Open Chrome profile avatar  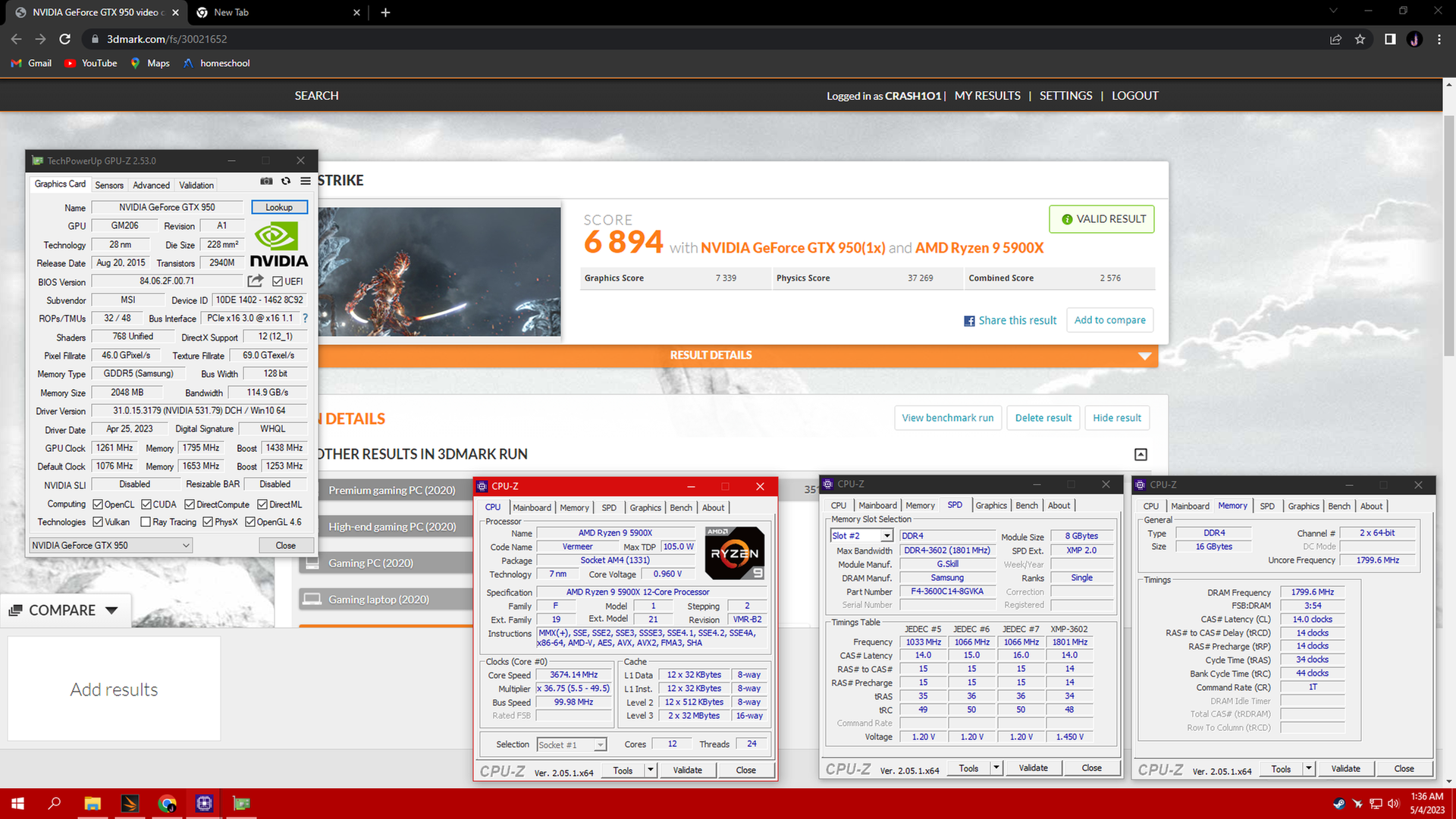(1414, 39)
